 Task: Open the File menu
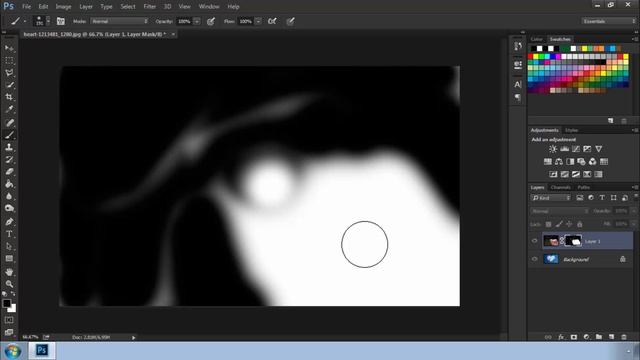[x=27, y=7]
